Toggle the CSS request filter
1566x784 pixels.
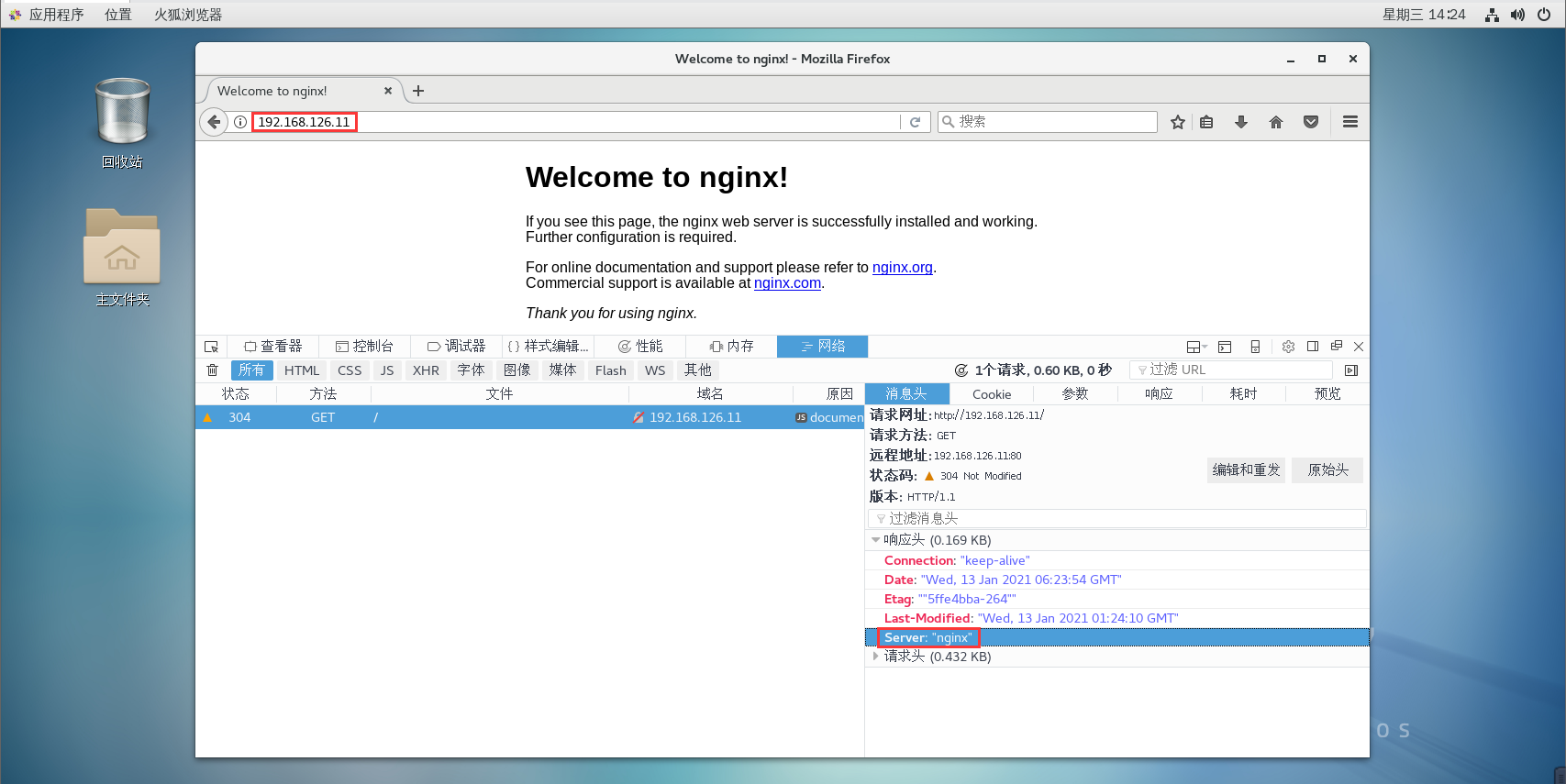[350, 370]
